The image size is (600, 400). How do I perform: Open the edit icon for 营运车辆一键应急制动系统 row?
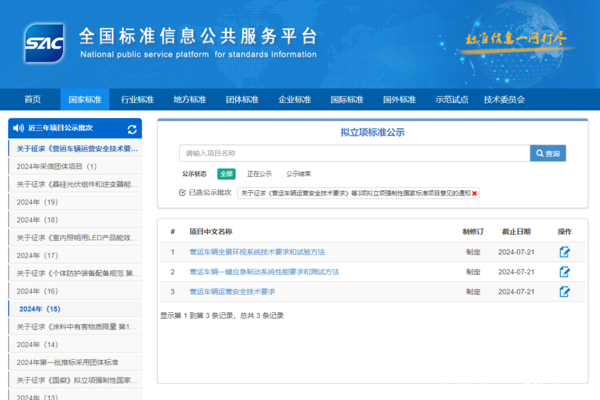click(x=564, y=272)
